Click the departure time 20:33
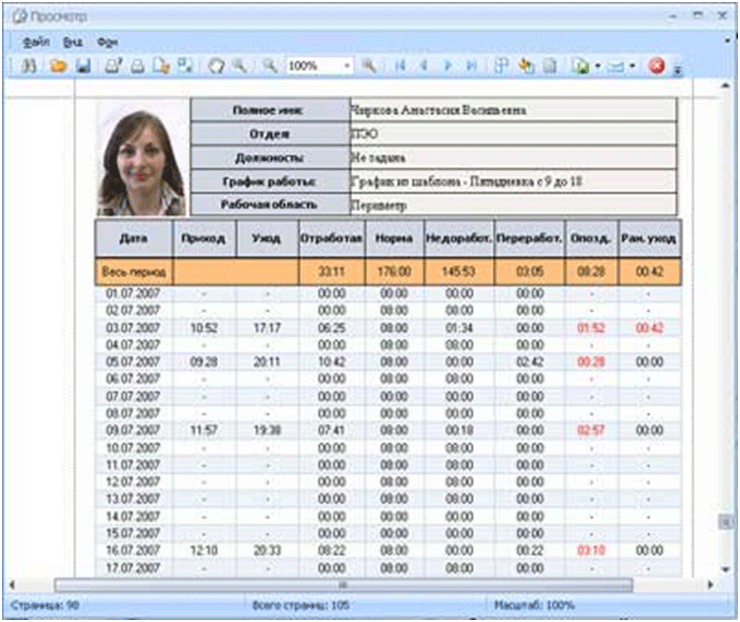 [x=267, y=550]
